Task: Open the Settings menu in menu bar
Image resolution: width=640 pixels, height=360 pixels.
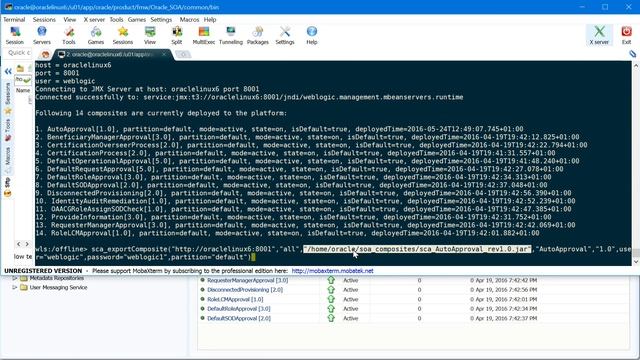Action: (161, 20)
